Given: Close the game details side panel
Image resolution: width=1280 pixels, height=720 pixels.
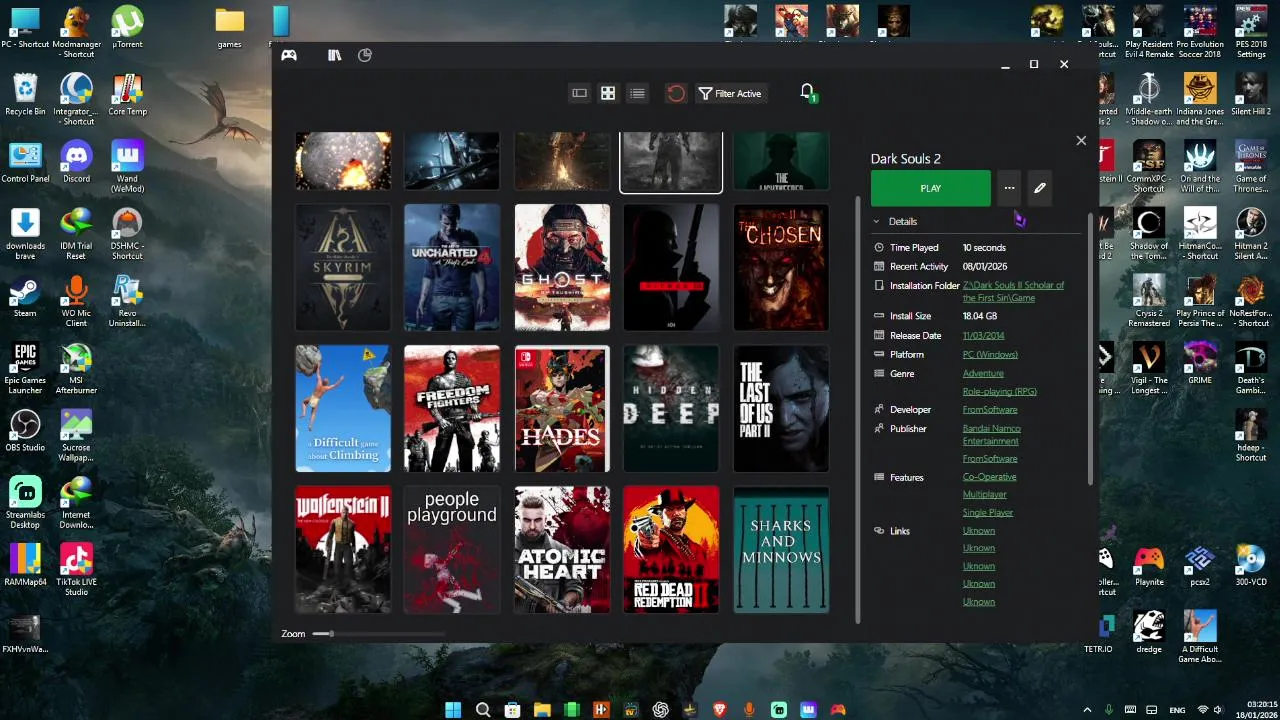Looking at the screenshot, I should (1081, 141).
